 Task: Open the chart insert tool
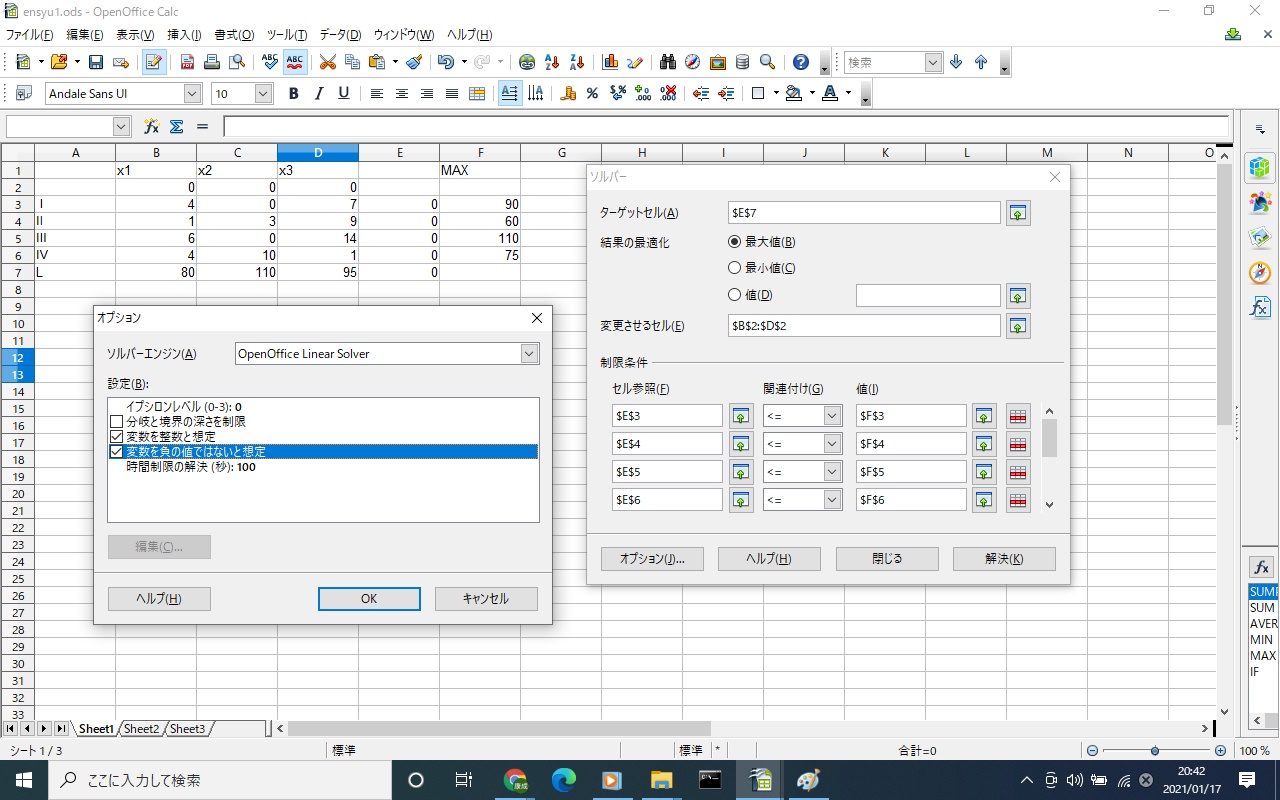pyautogui.click(x=610, y=62)
